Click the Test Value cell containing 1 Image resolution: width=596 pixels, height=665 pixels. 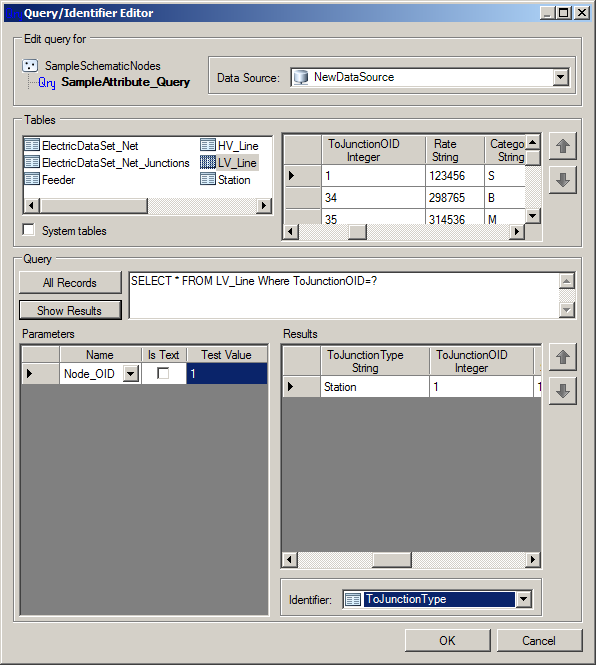tap(227, 374)
